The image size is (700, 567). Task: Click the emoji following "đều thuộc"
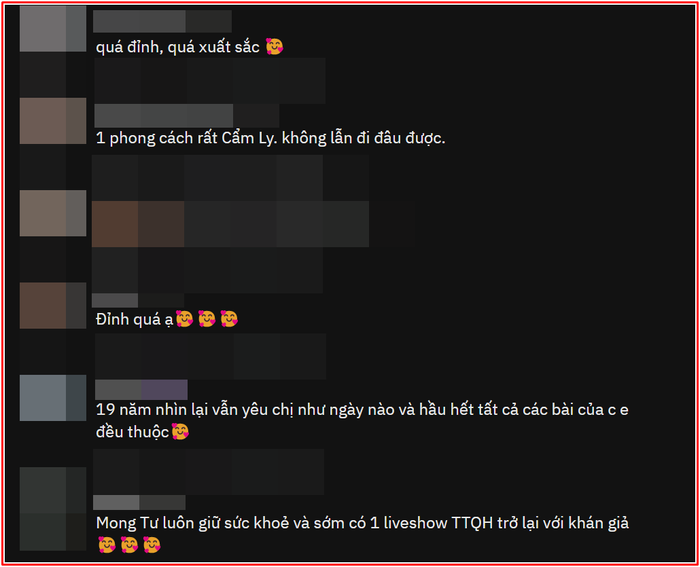coord(180,432)
